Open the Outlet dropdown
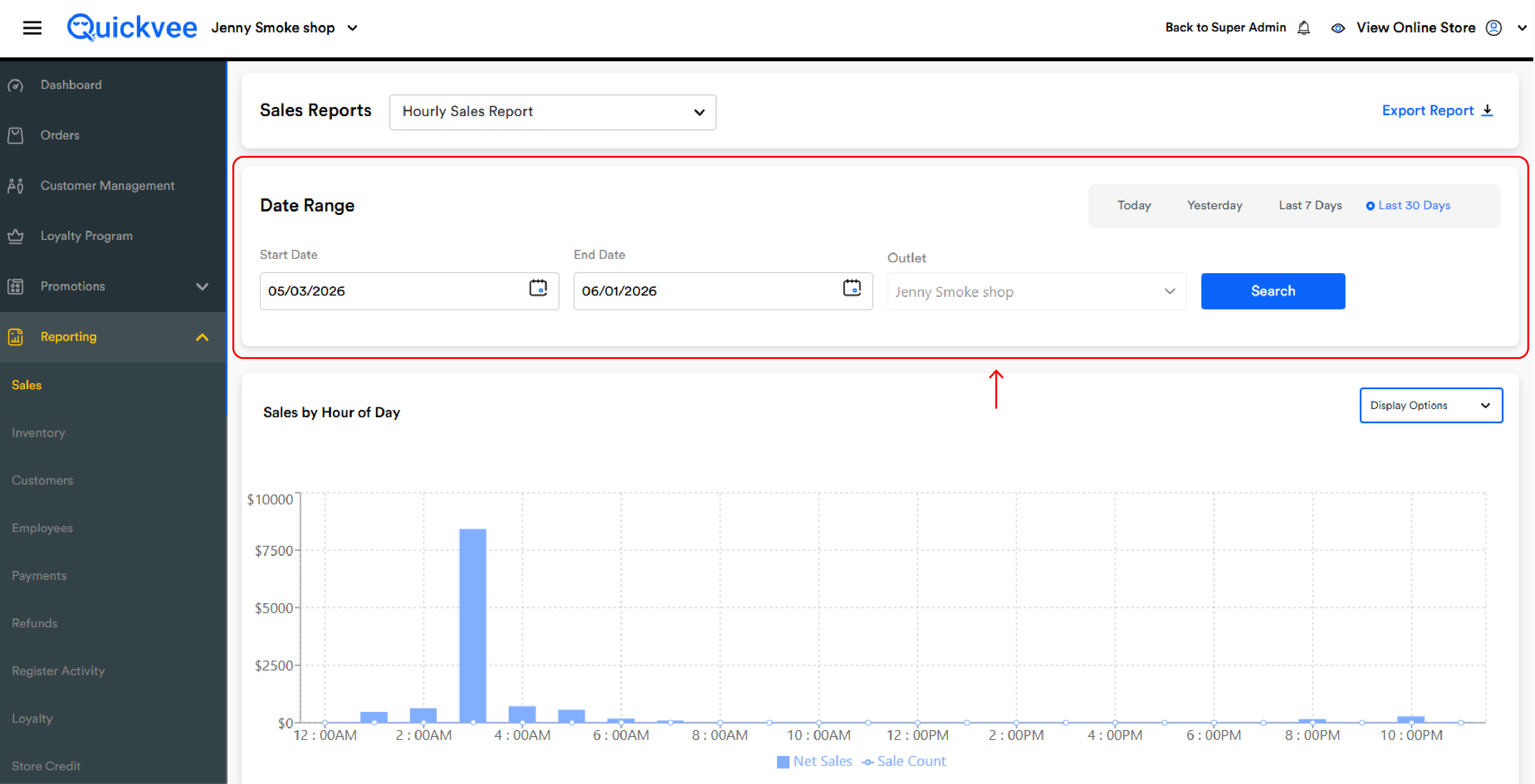The width and height of the screenshot is (1535, 784). point(1036,291)
